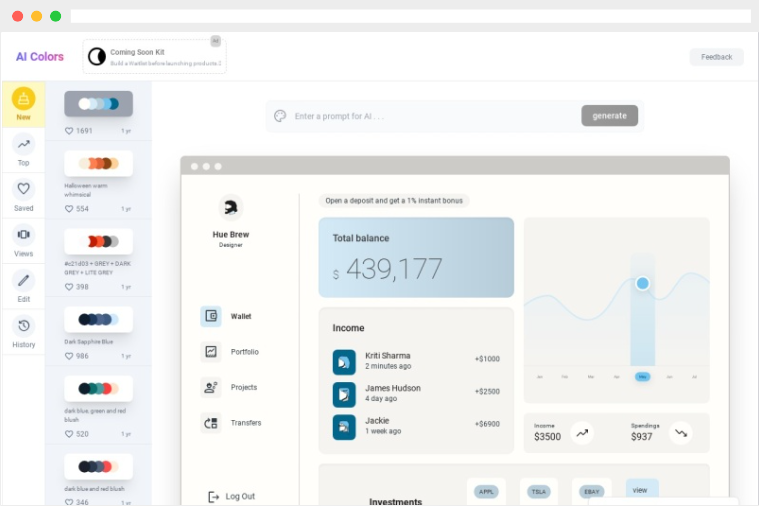Select the dark blue, green and red blush swatch

pyautogui.click(x=98, y=388)
